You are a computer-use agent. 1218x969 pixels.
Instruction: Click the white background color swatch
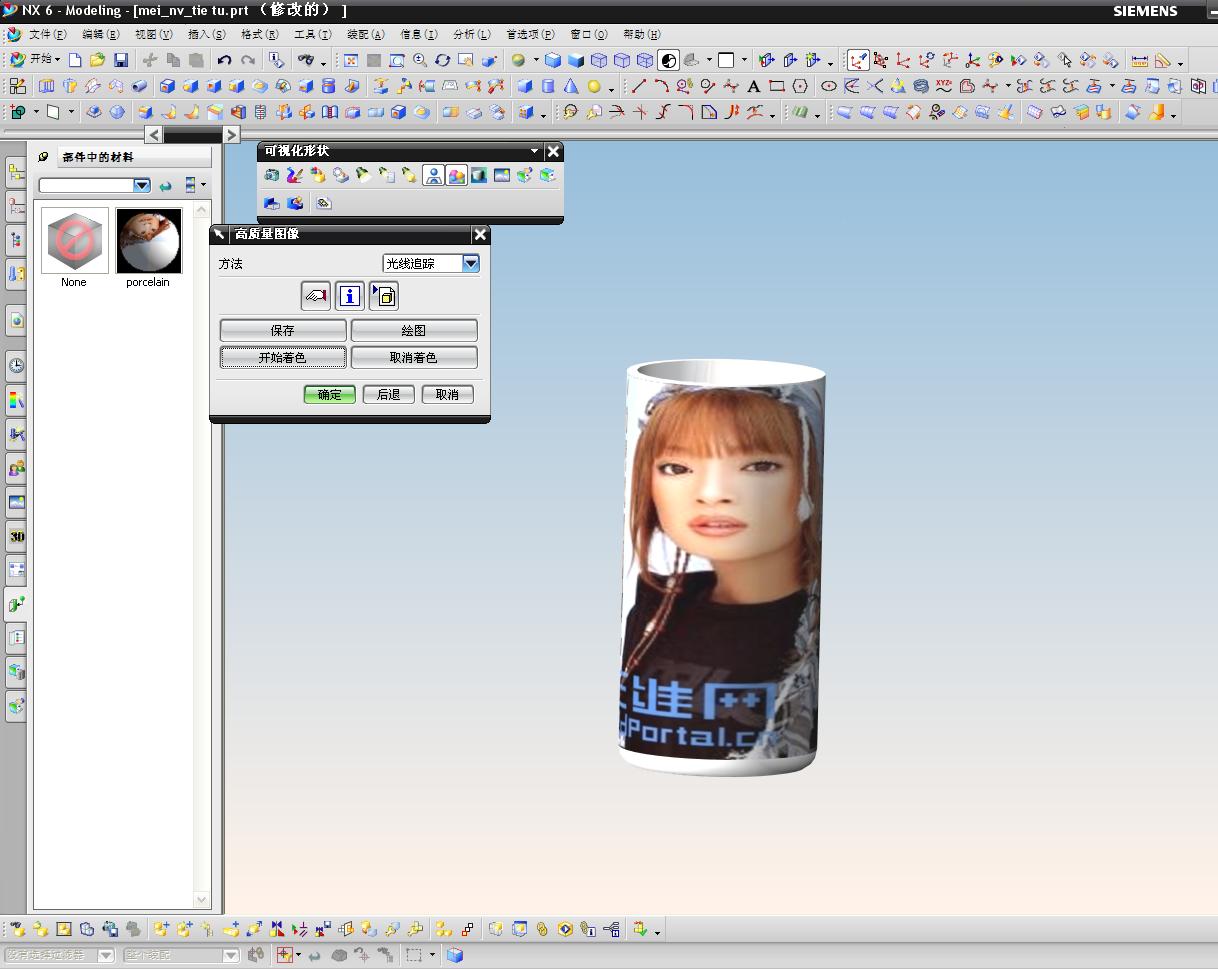[727, 60]
